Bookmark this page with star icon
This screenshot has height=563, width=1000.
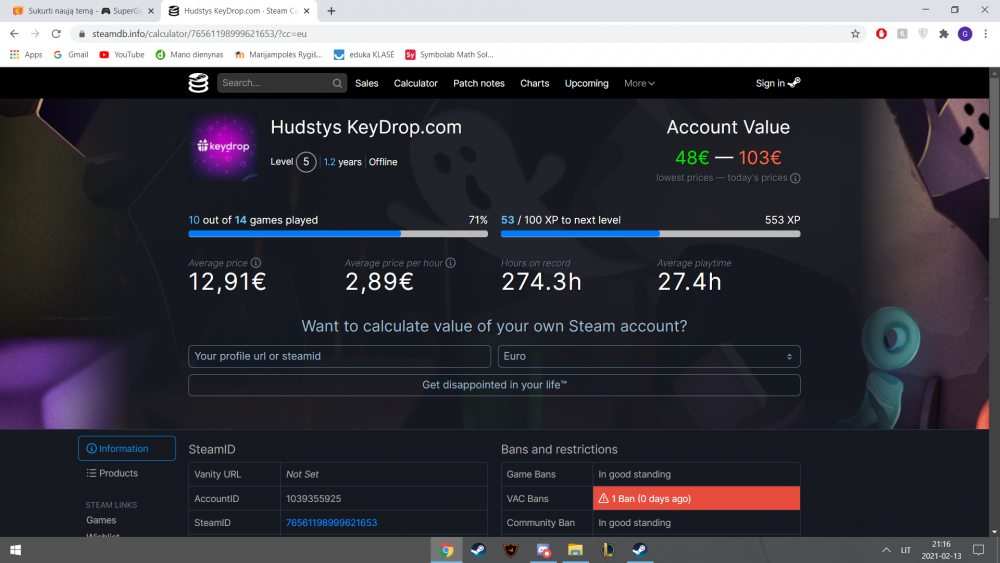coord(855,34)
